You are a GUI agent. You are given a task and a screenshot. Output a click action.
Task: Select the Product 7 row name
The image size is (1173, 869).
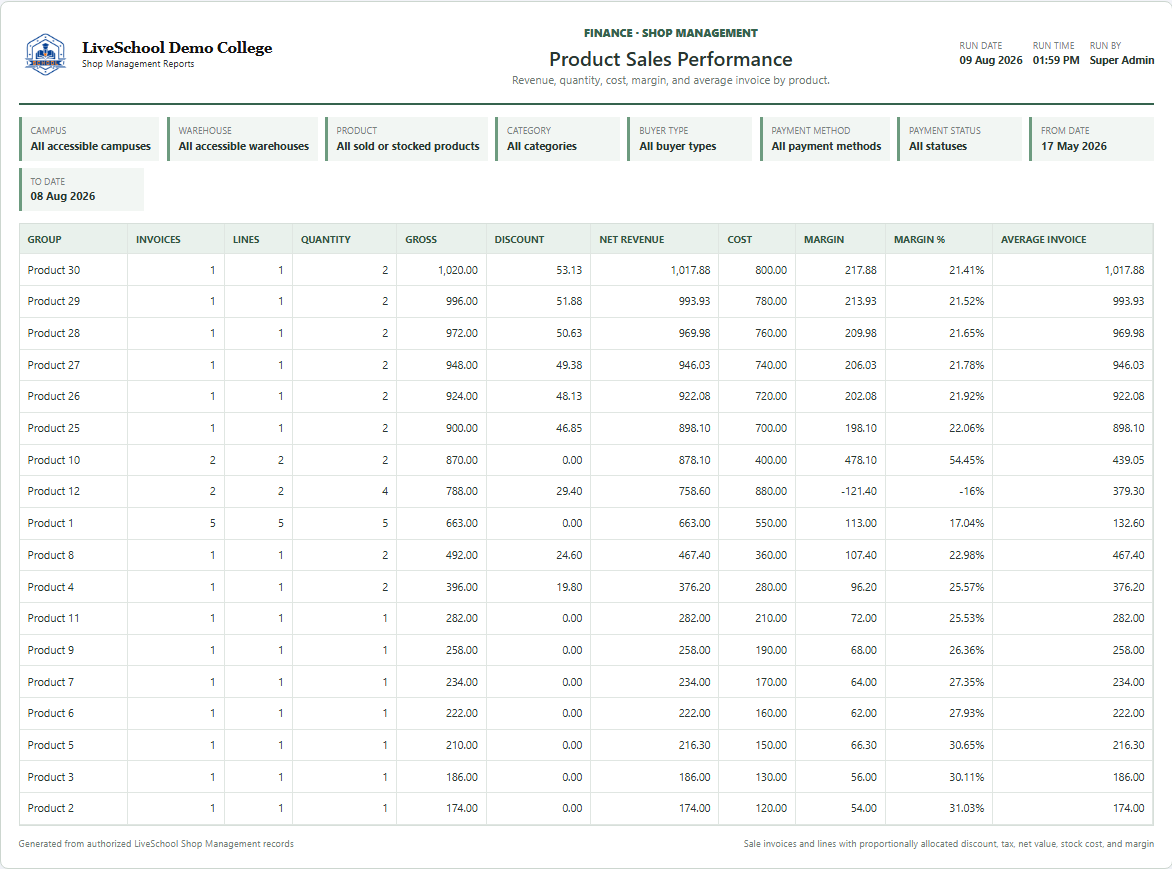pos(51,682)
